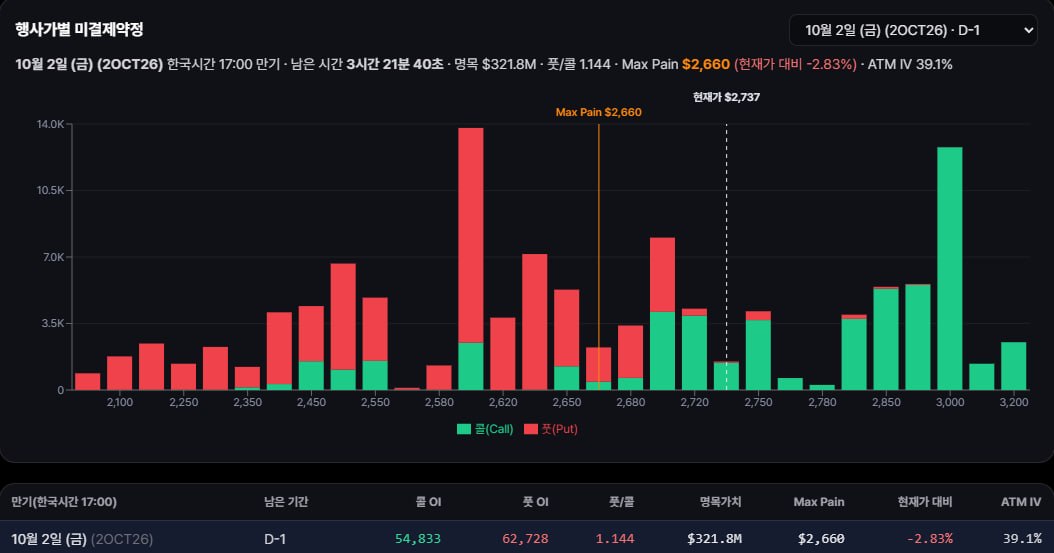Click the 1.144 put/call ratio cell
This screenshot has height=553, width=1054.
[x=615, y=539]
